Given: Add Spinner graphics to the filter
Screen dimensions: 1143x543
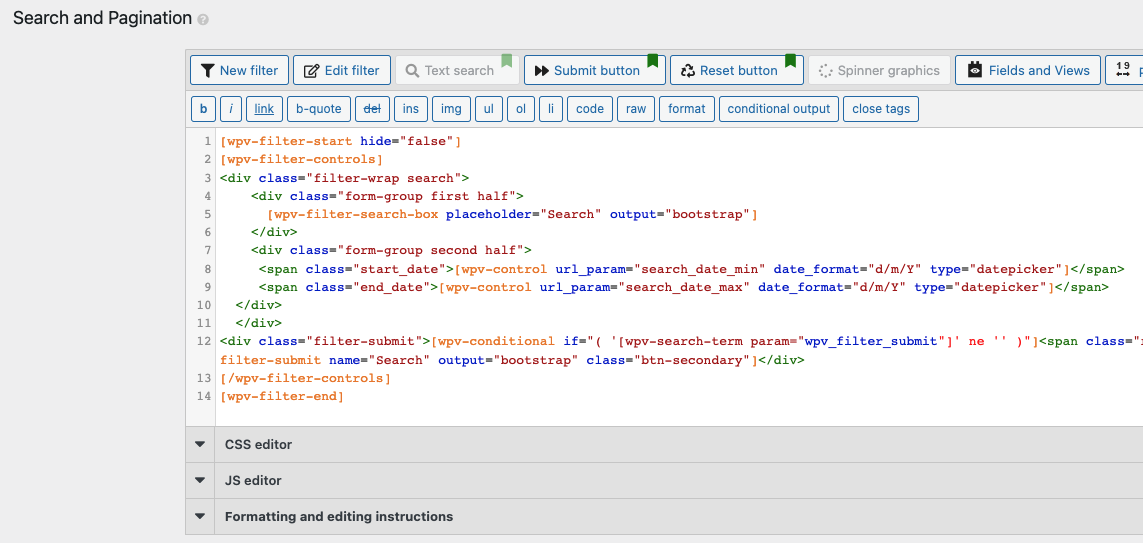Looking at the screenshot, I should coord(879,70).
